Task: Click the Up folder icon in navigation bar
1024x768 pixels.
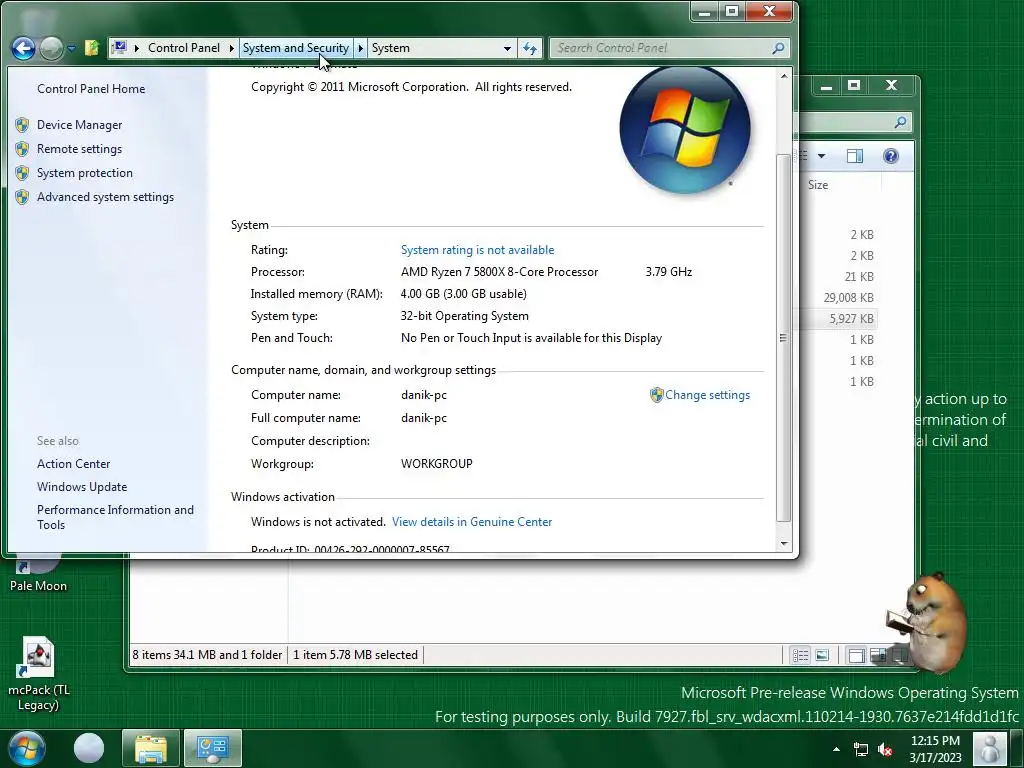Action: click(x=92, y=48)
